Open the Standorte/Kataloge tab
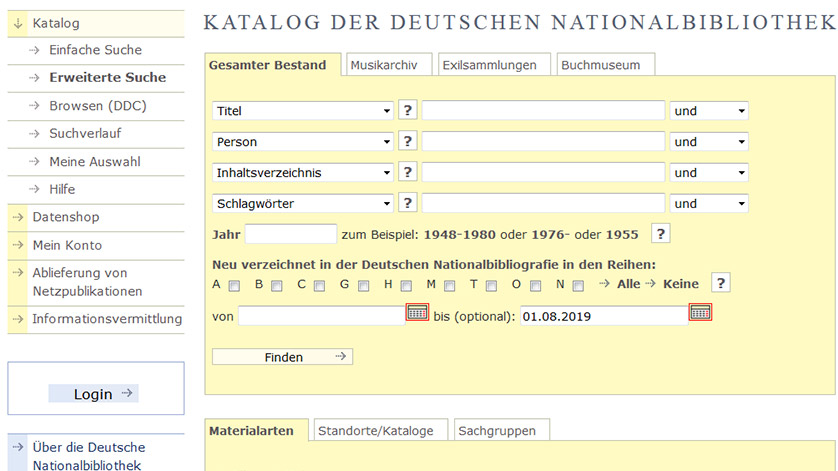Viewport: 838px width, 471px height. point(376,431)
